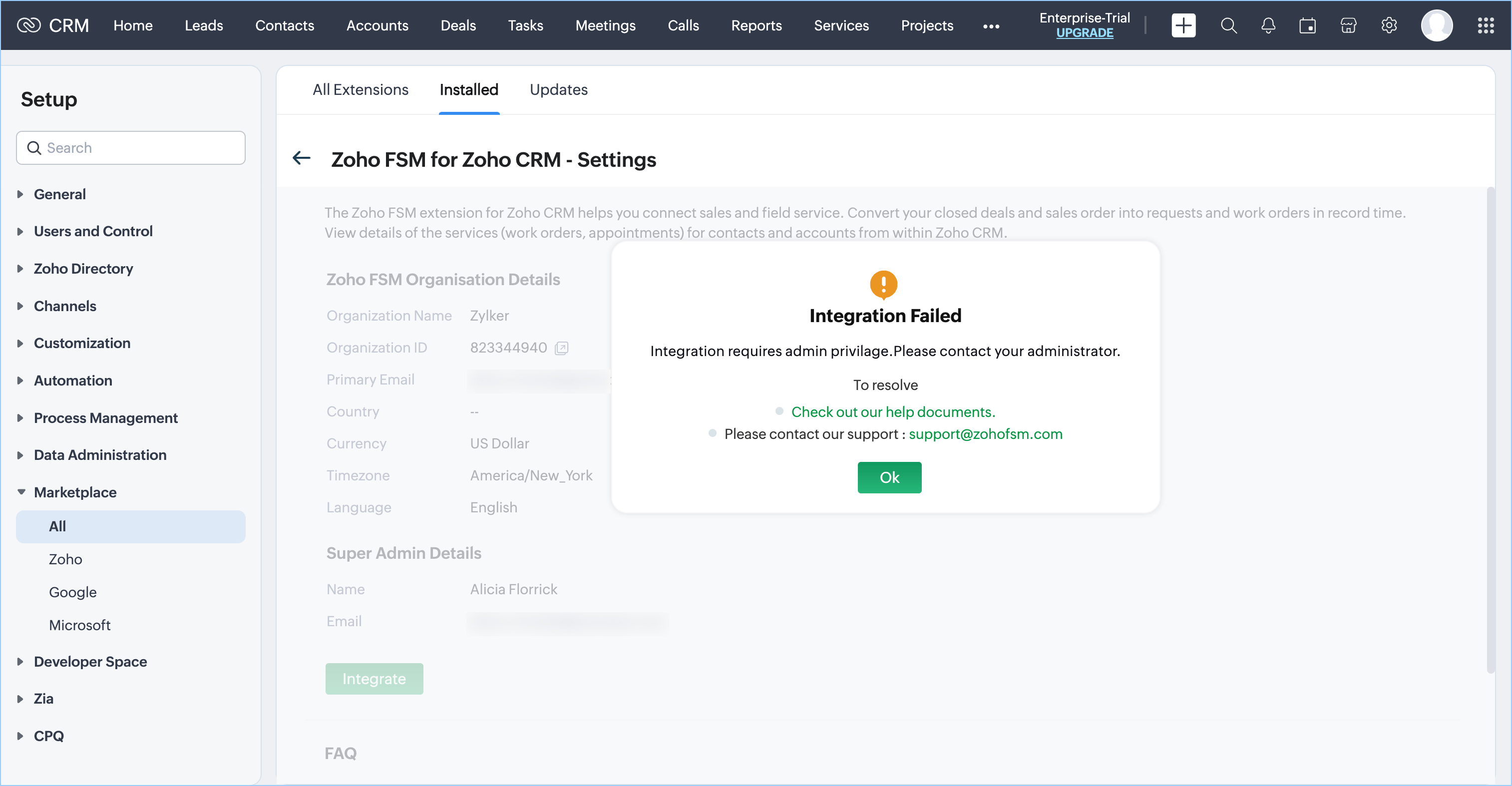The width and height of the screenshot is (1512, 786).
Task: Open the notifications bell
Action: pos(1268,25)
